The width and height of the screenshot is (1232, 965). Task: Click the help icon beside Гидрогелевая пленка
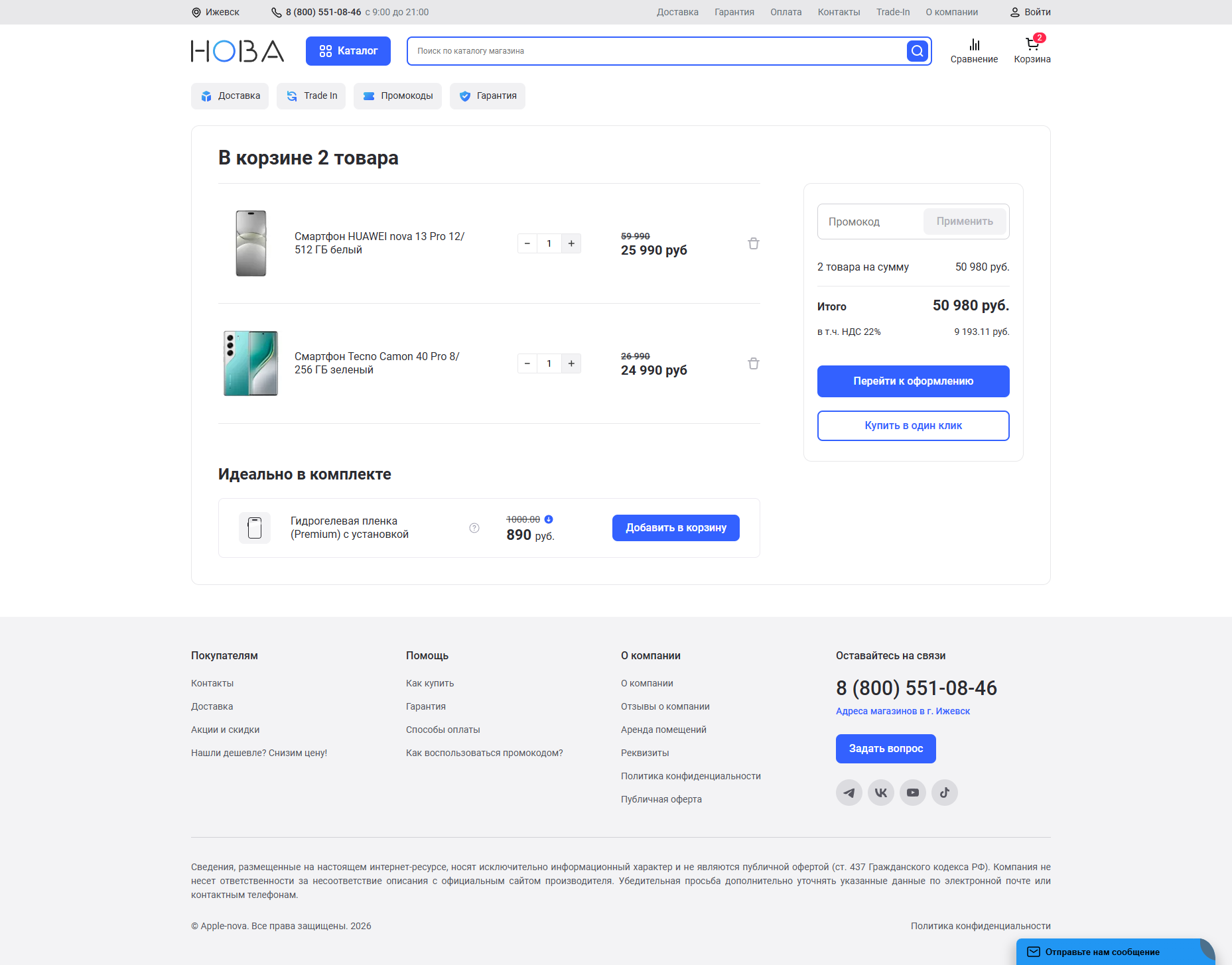pyautogui.click(x=474, y=528)
